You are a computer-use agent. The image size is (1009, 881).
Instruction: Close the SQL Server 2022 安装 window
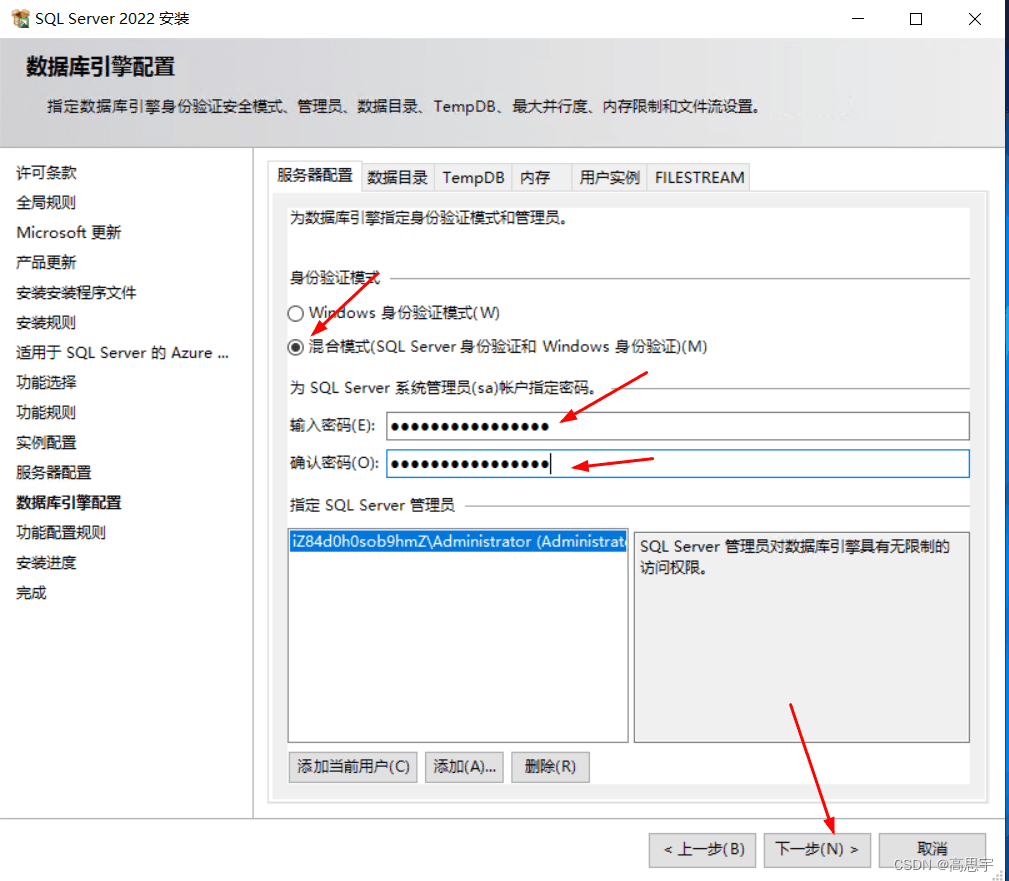(x=975, y=19)
